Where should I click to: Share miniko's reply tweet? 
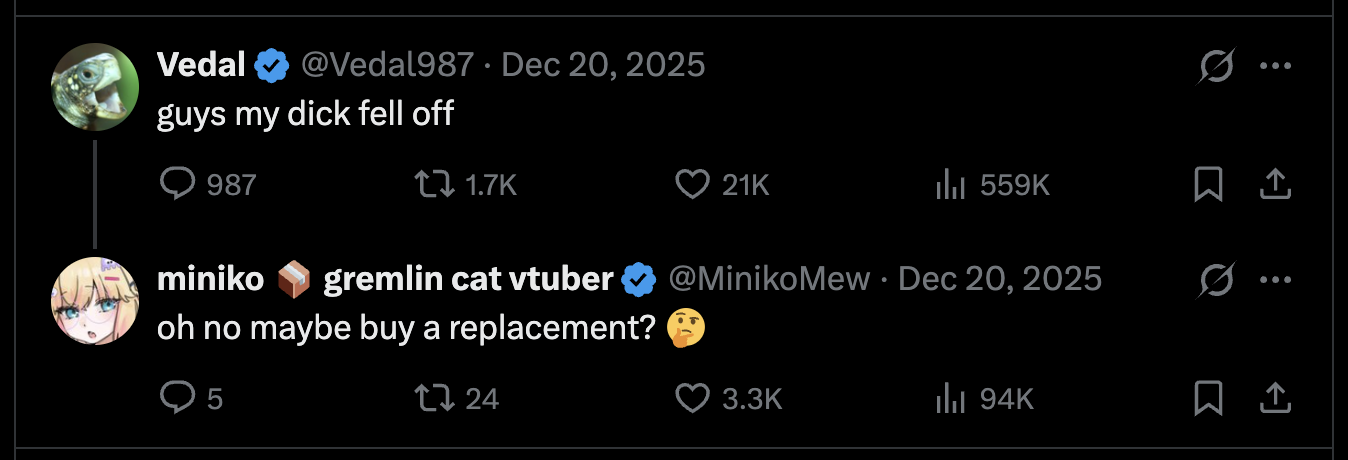1273,399
